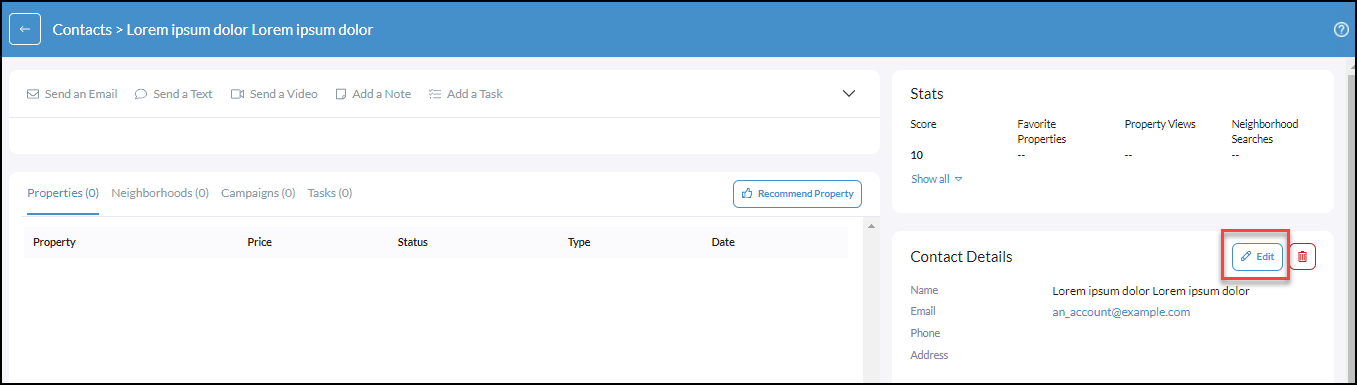The image size is (1357, 385).
Task: Expand the actions panel chevron
Action: click(x=849, y=94)
